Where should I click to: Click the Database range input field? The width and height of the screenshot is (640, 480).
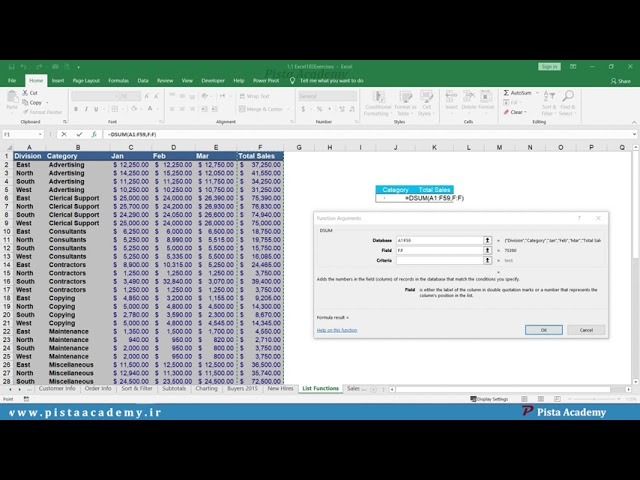pos(440,240)
